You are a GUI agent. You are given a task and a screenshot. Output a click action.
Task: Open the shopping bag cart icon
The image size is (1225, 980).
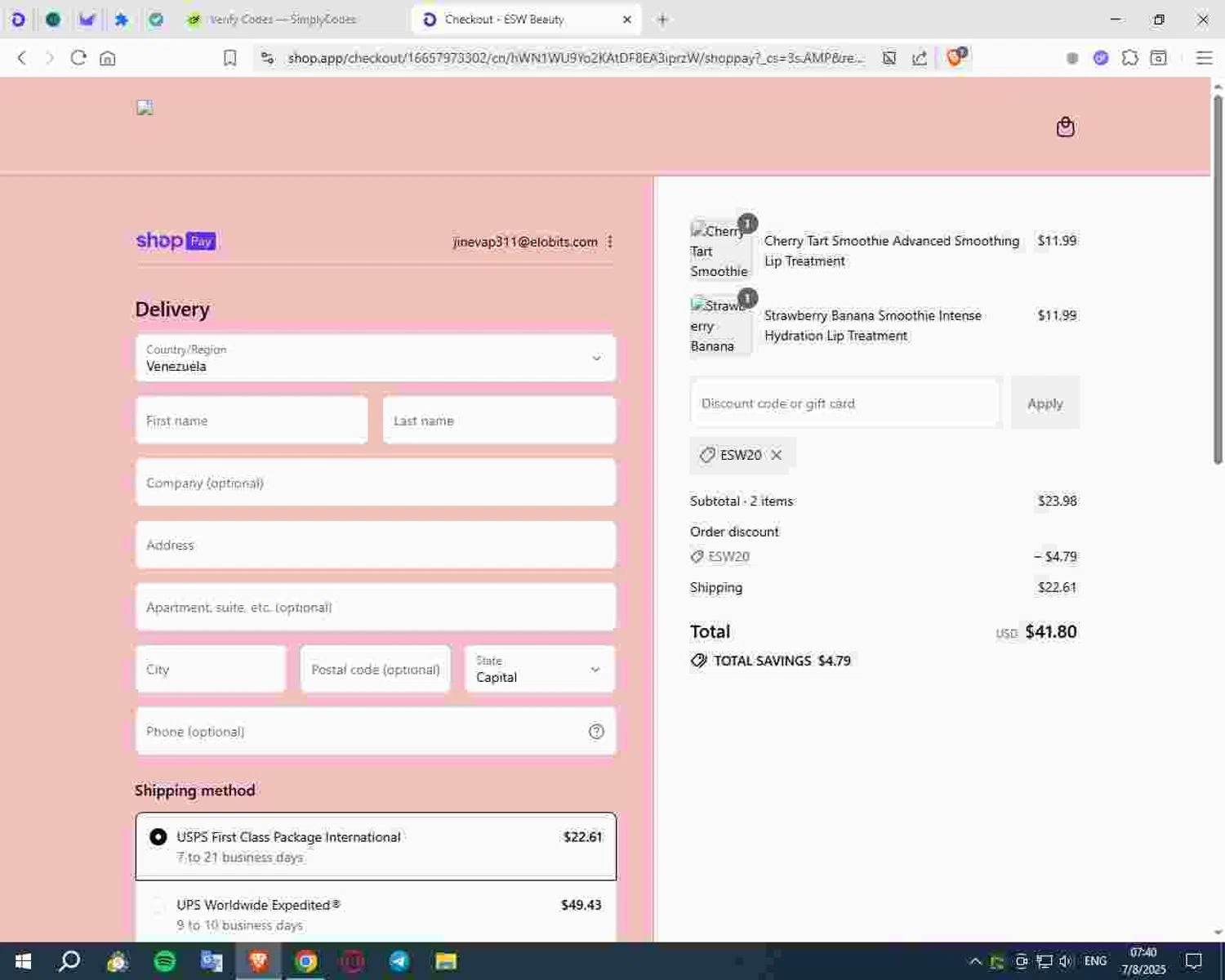1065,127
